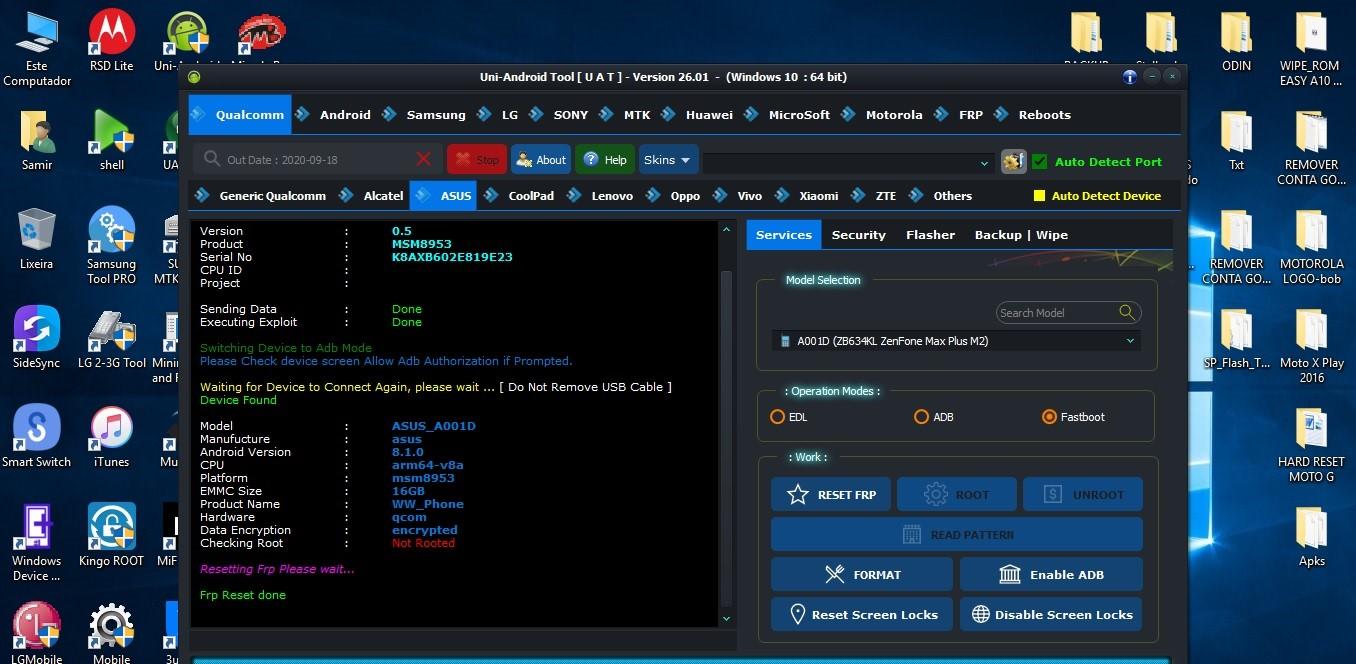This screenshot has width=1356, height=664.
Task: Select the ASUS brand tab
Action: (444, 196)
